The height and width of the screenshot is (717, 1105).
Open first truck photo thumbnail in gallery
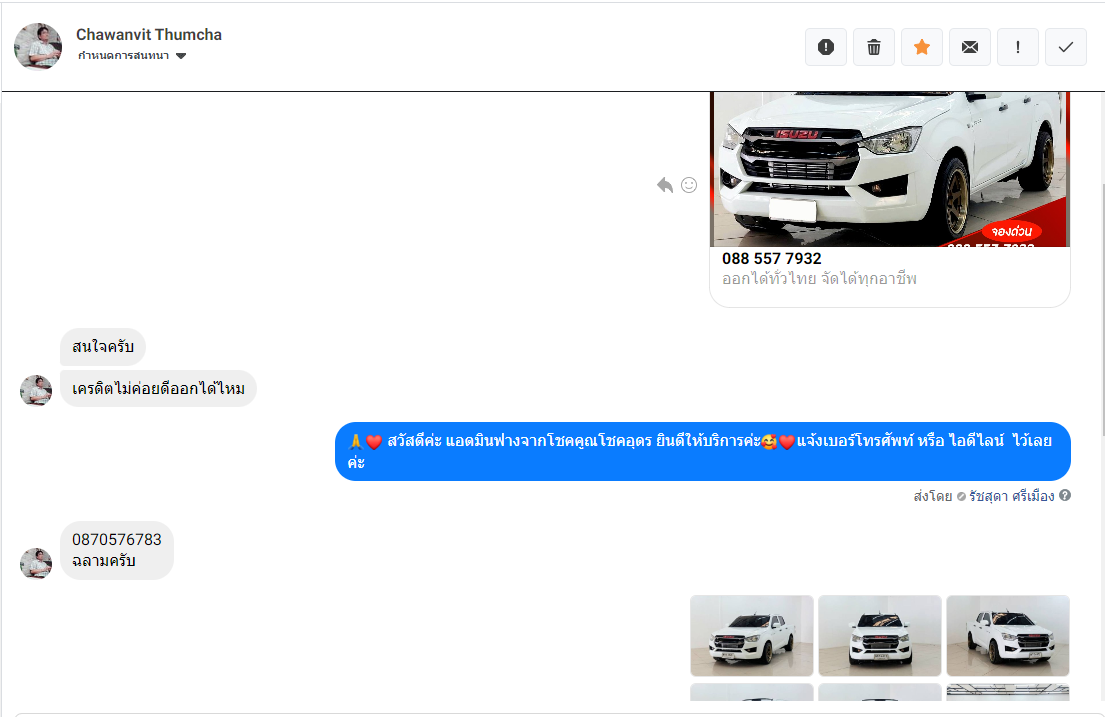(x=752, y=635)
